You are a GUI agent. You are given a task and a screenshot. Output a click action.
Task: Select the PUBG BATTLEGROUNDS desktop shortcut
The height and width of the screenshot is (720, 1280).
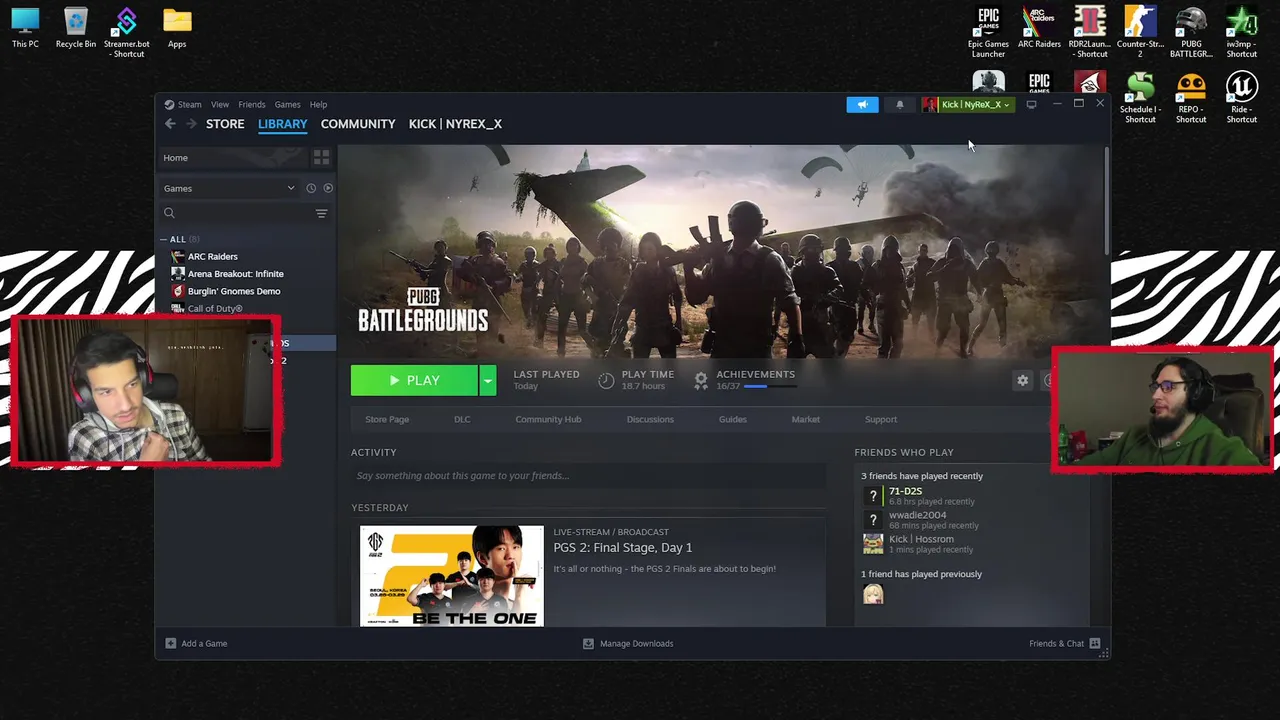tap(1191, 33)
